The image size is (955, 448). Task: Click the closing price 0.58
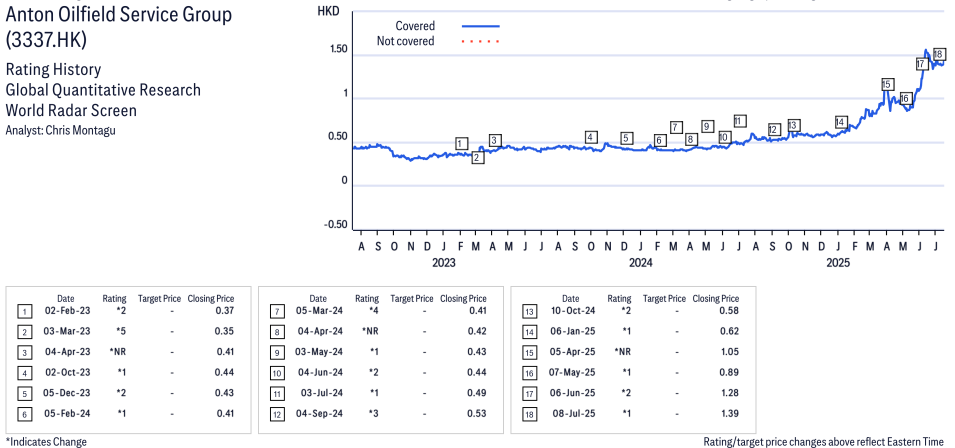point(729,310)
